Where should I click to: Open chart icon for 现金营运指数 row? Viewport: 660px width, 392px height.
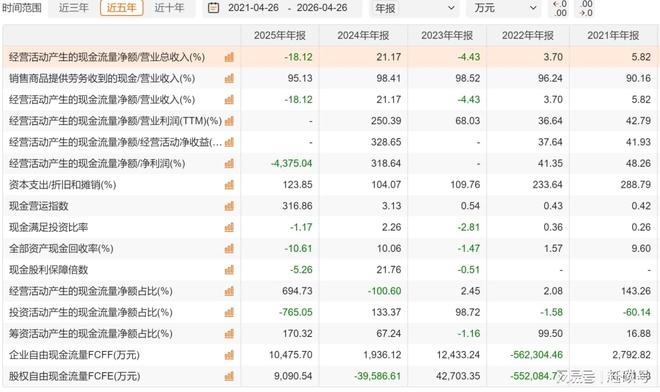[x=229, y=206]
